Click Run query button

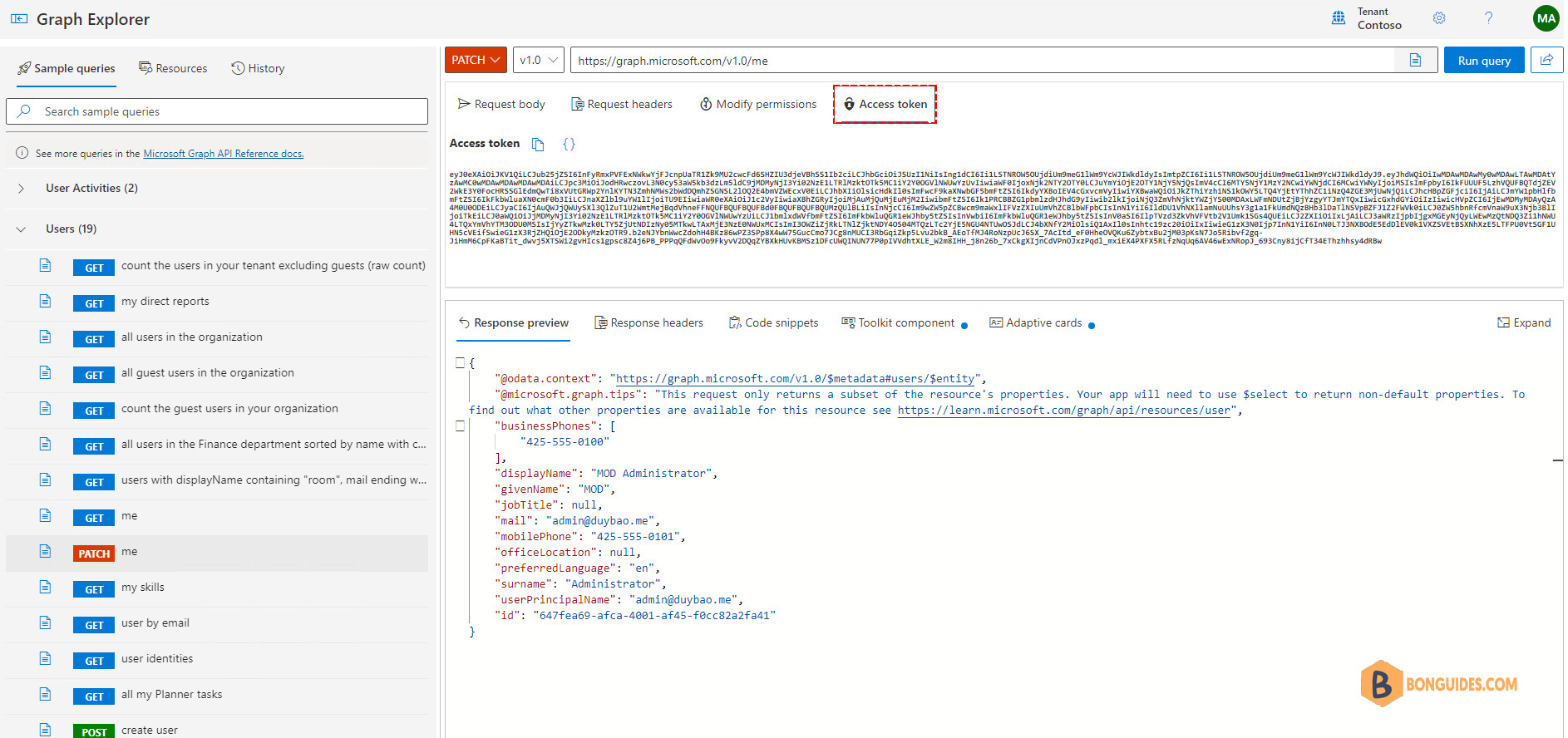pyautogui.click(x=1484, y=60)
